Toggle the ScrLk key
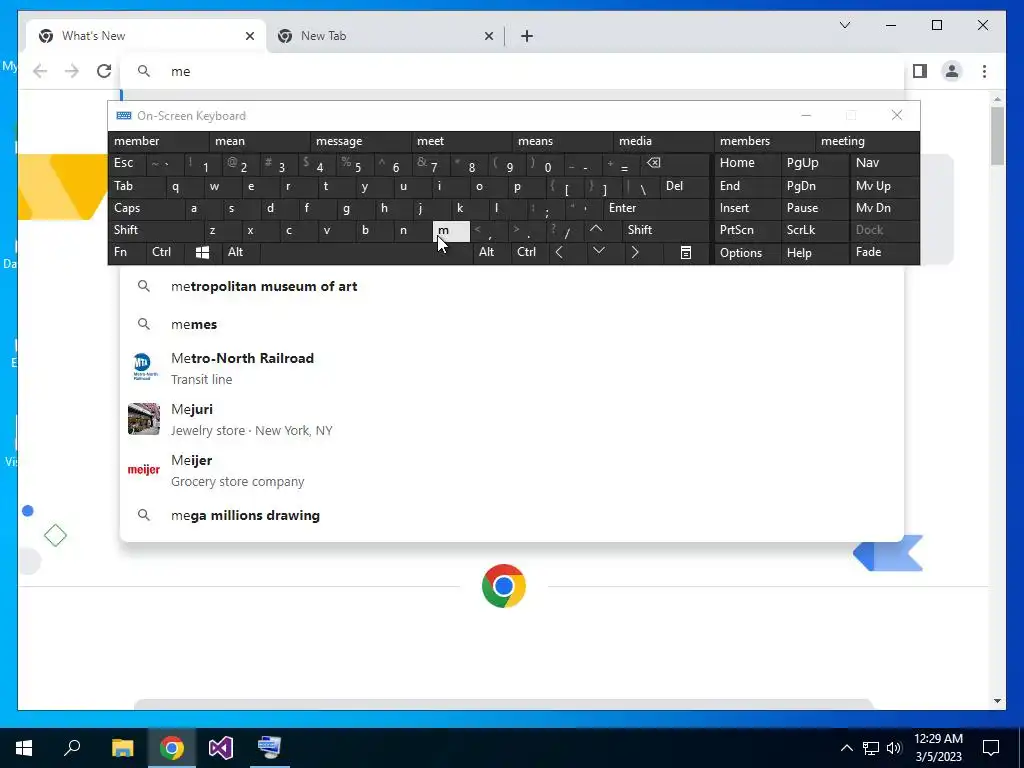Viewport: 1024px width, 768px height. click(814, 230)
